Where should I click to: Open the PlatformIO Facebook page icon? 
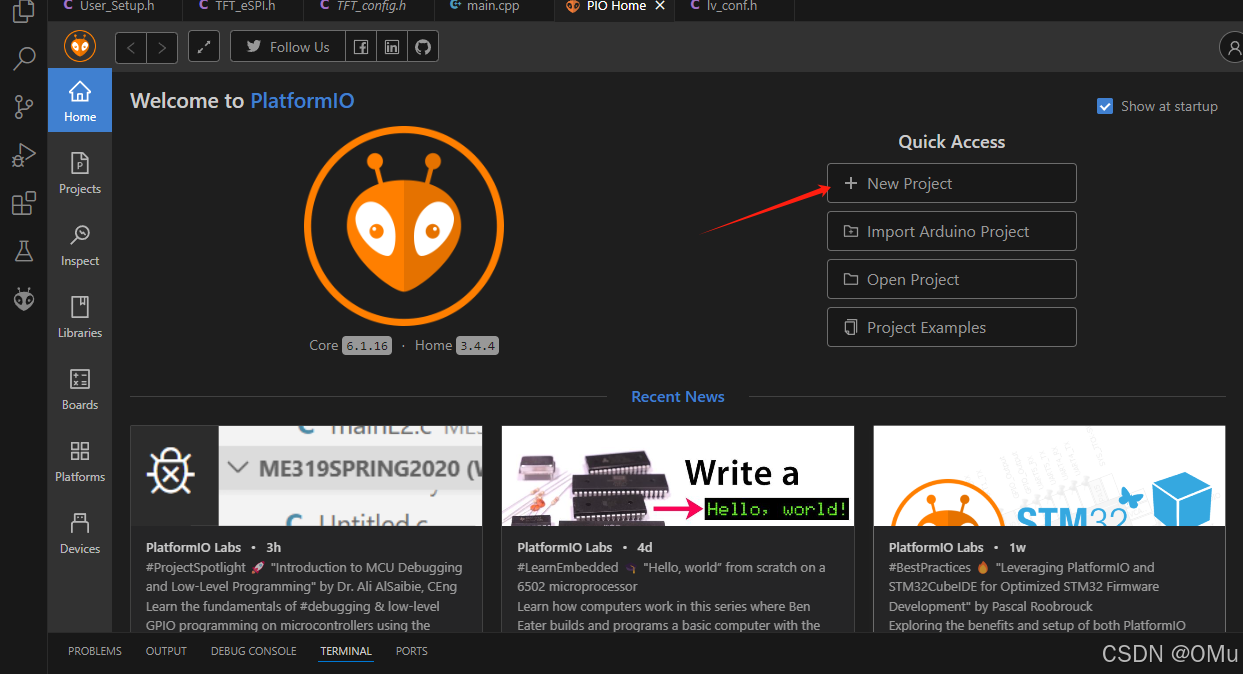[361, 47]
